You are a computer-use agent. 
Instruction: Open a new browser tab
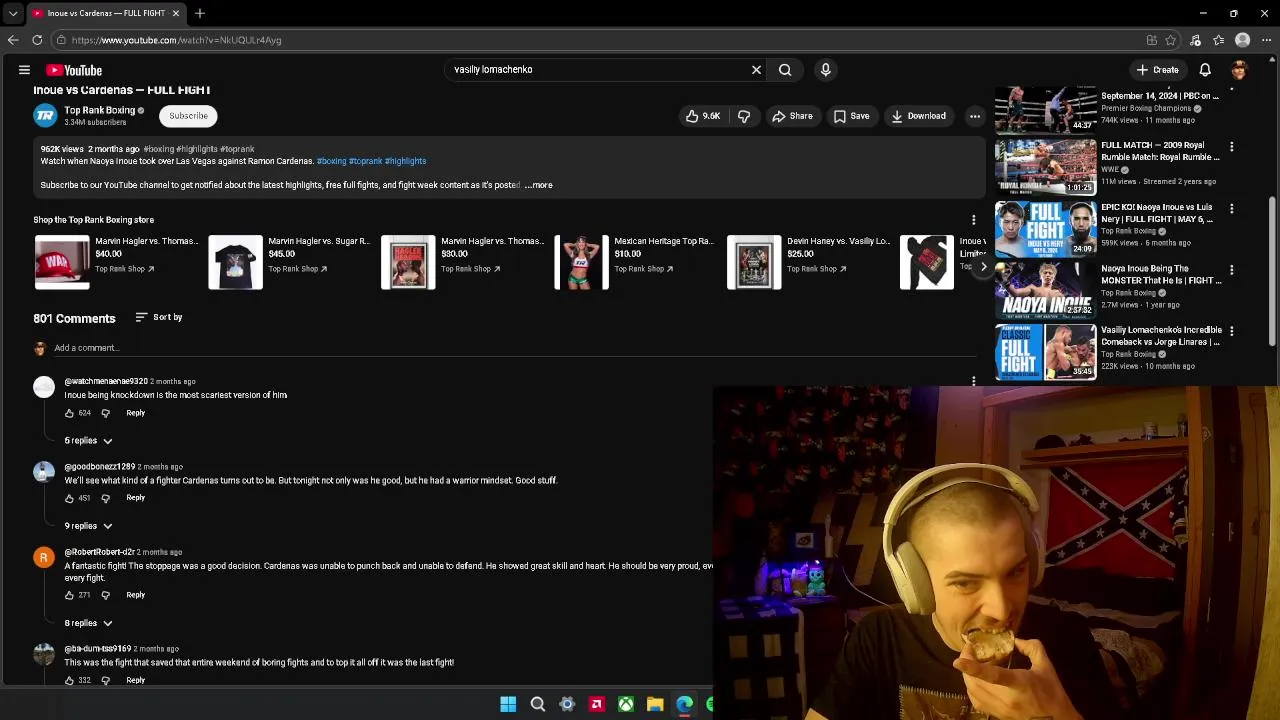coord(200,13)
